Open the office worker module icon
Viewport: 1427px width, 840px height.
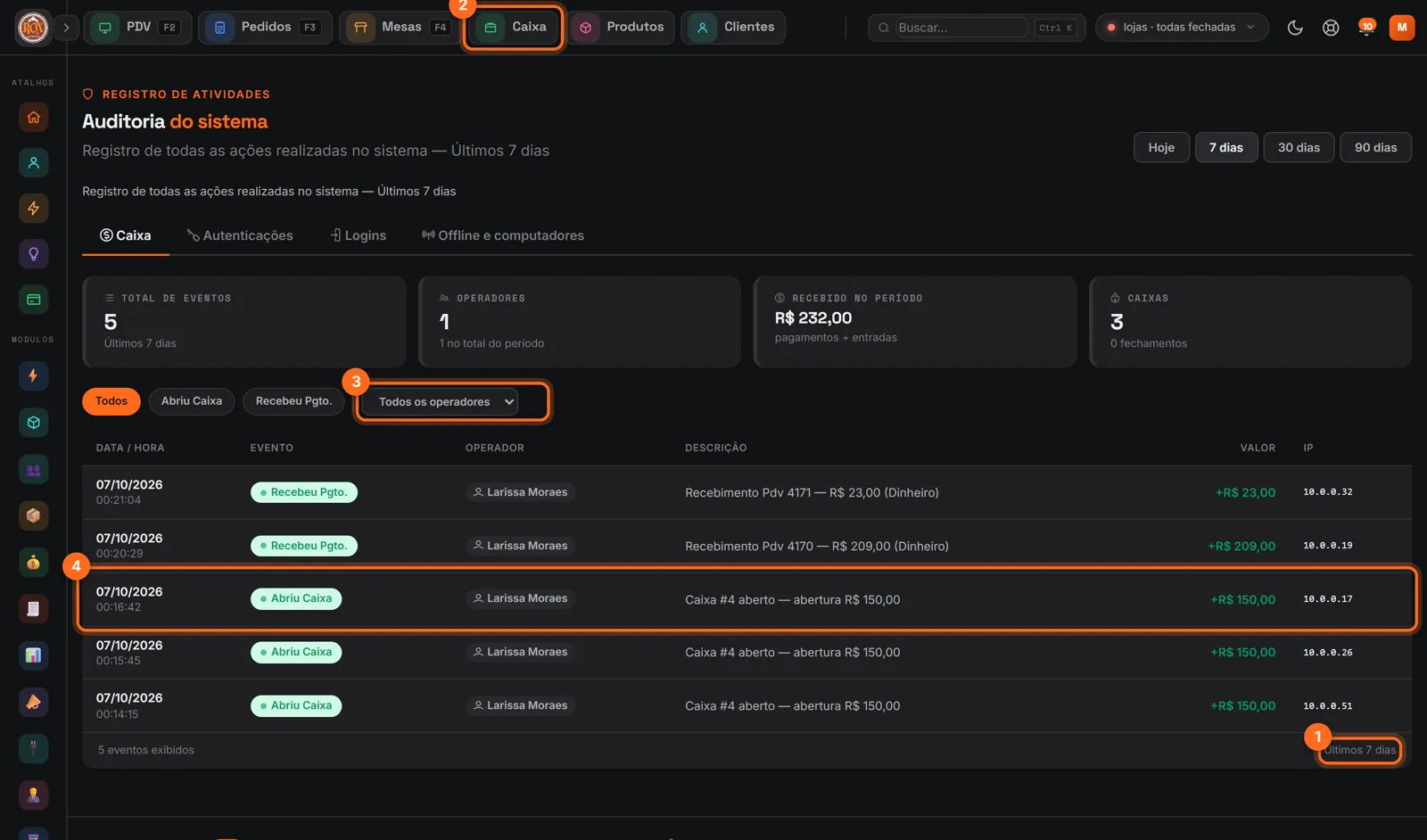[x=33, y=795]
